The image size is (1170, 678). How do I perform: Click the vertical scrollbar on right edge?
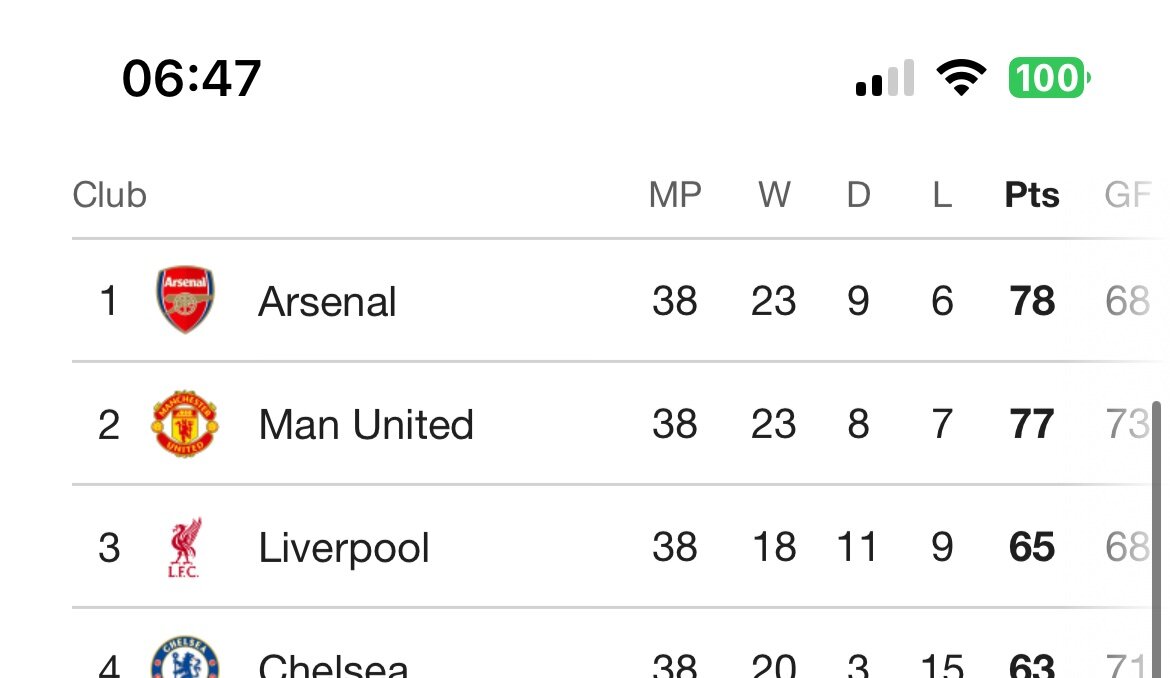[1157, 539]
